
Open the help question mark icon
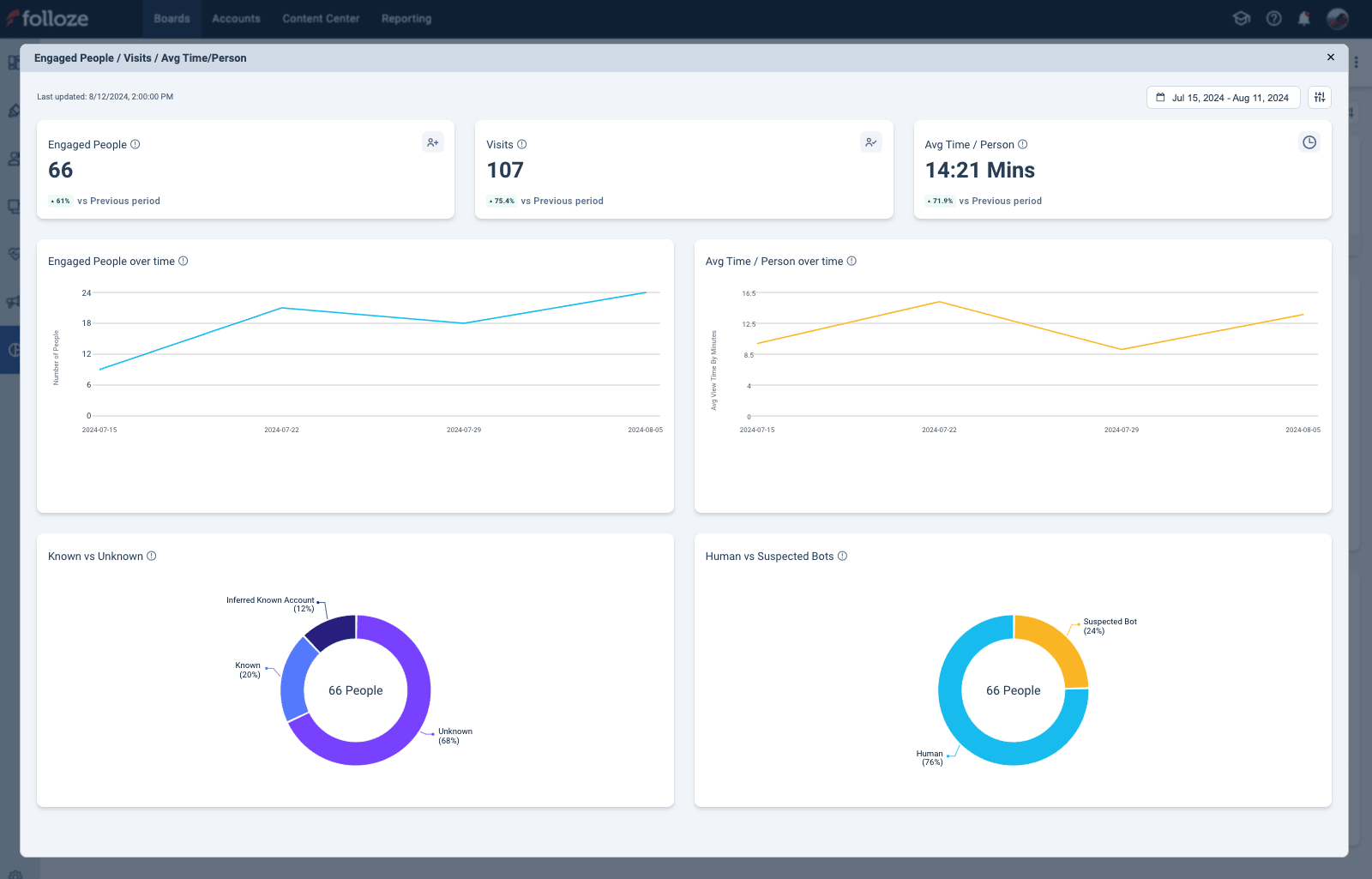(1274, 19)
